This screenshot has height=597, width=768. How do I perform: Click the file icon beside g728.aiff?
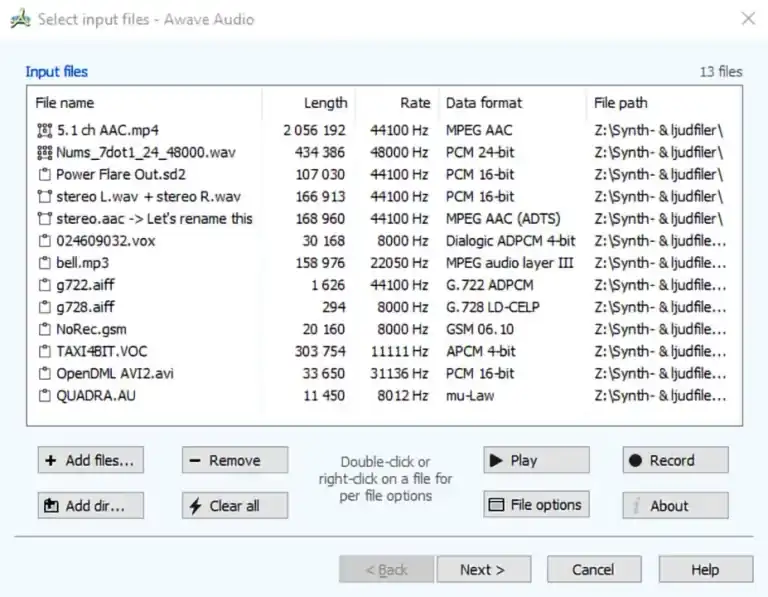pyautogui.click(x=45, y=307)
